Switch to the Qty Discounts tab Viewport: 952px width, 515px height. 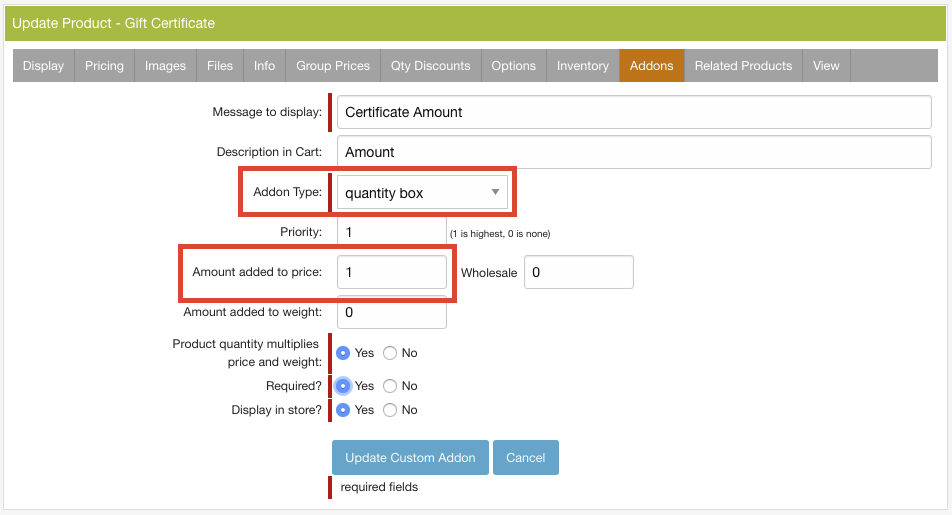pyautogui.click(x=430, y=66)
